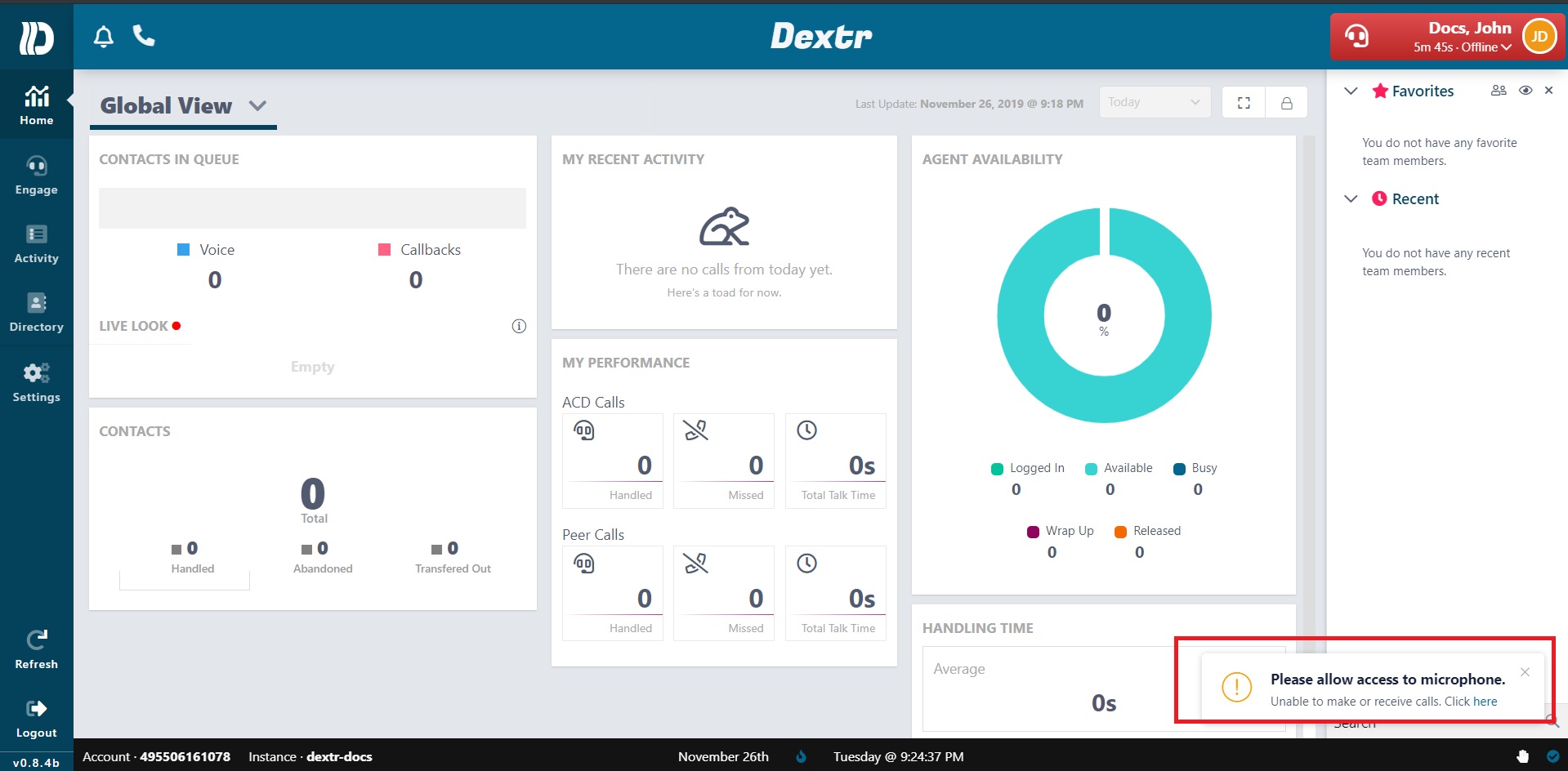Click the Instance dextr-docs status text
This screenshot has width=1568, height=771.
pyautogui.click(x=310, y=757)
